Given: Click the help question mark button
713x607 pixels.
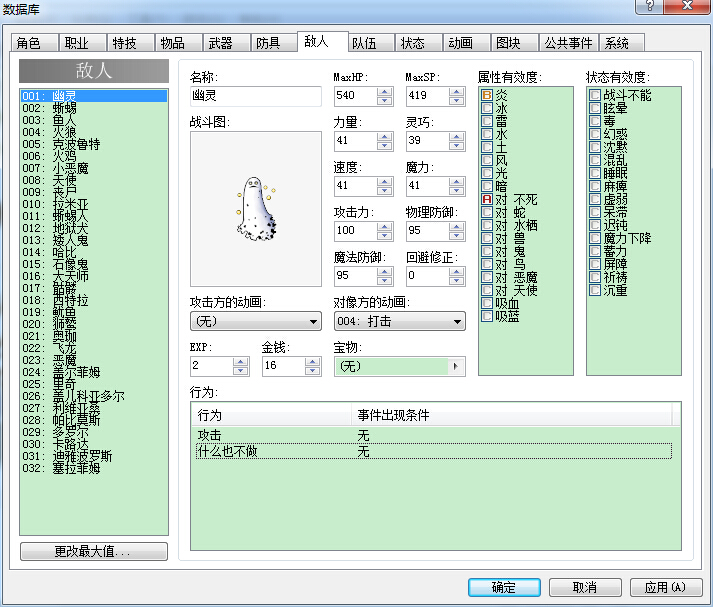Looking at the screenshot, I should [649, 6].
